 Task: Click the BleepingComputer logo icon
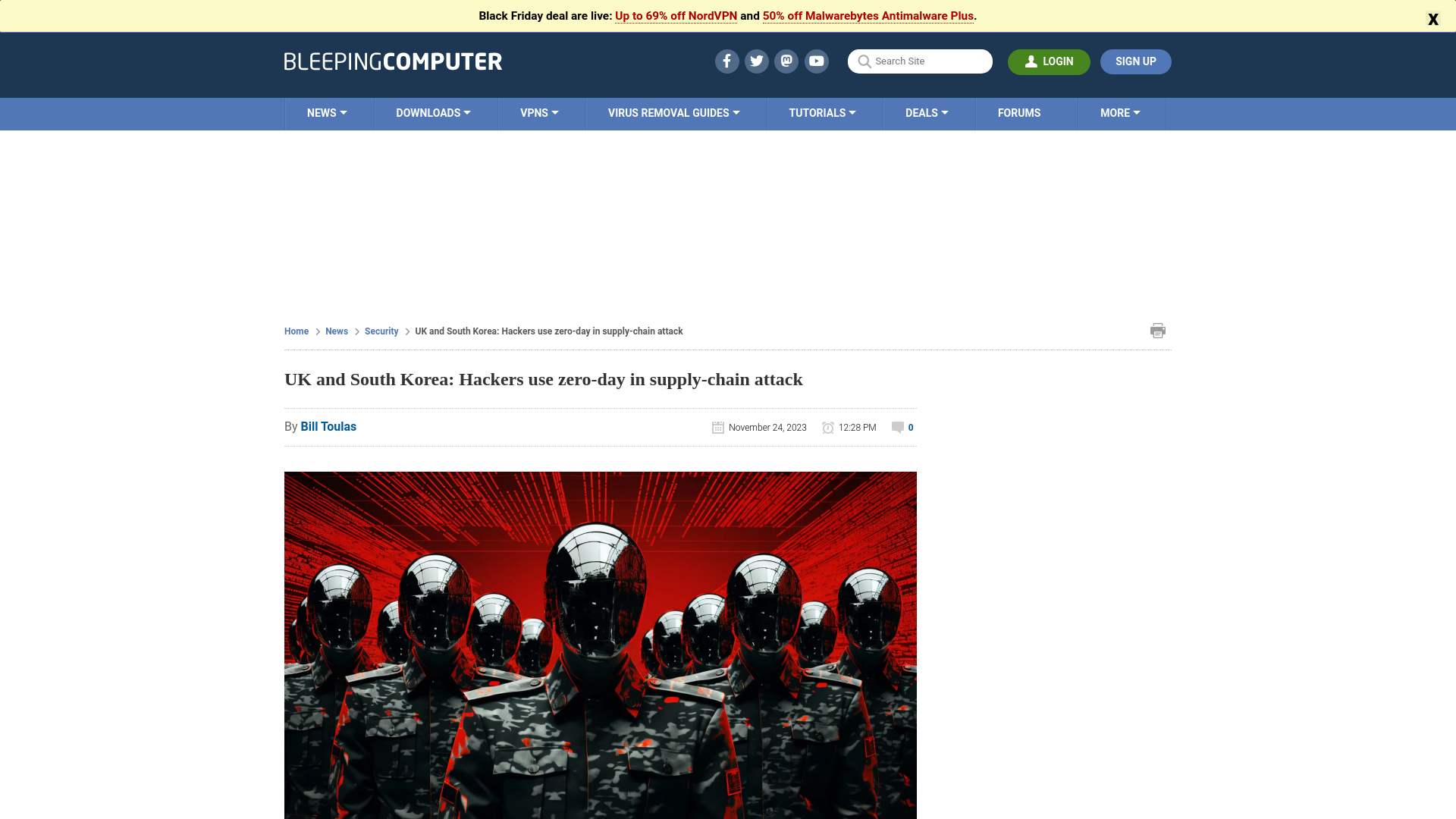392,62
